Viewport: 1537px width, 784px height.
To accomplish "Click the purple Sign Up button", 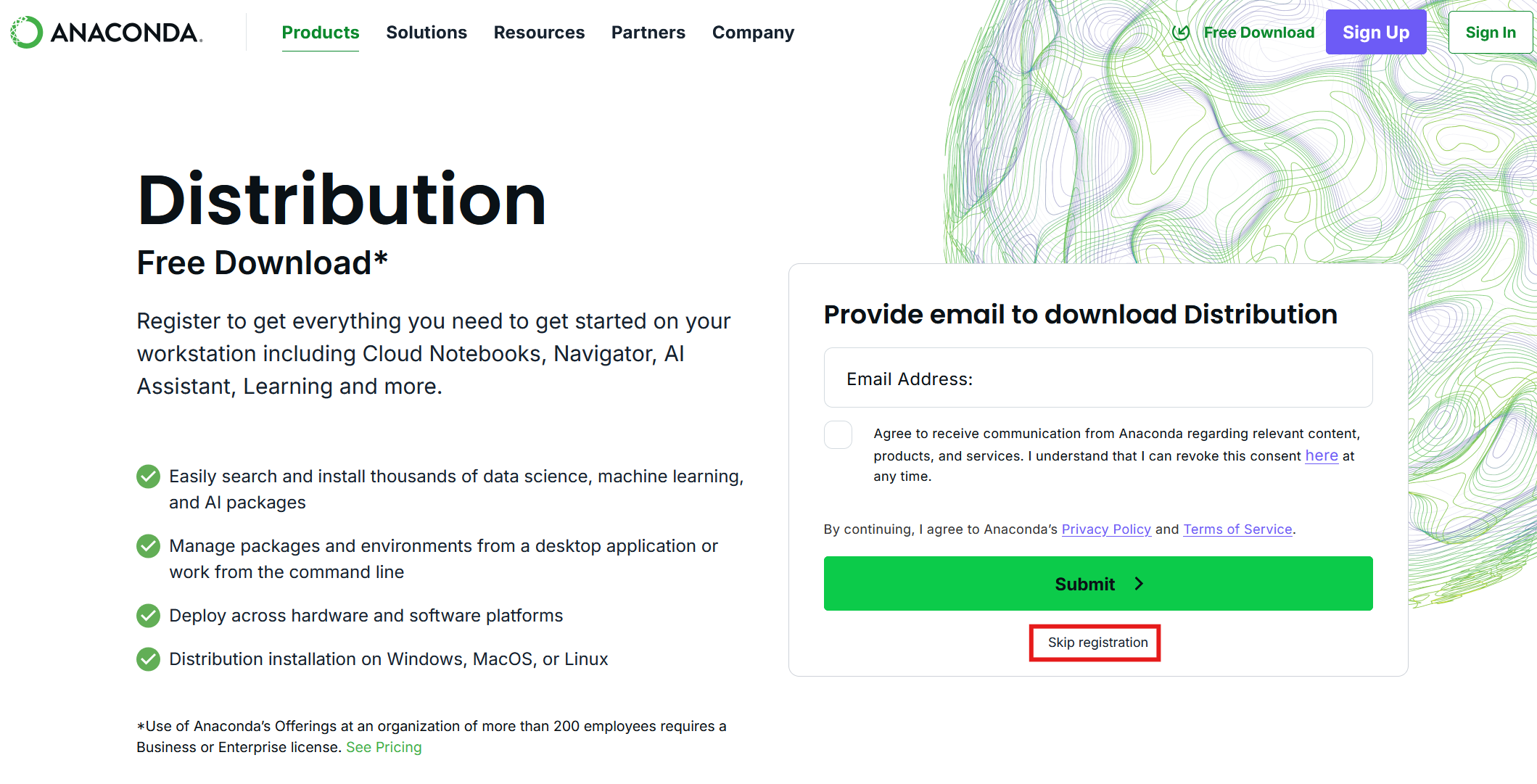I will [x=1375, y=33].
